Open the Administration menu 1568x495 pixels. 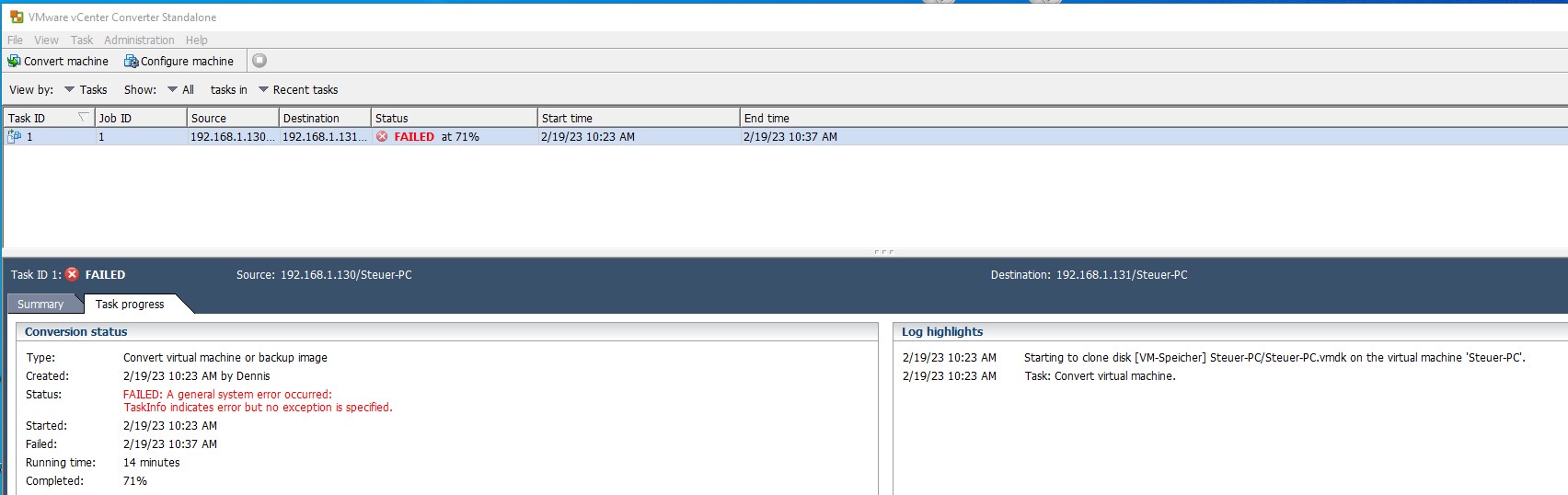point(139,40)
